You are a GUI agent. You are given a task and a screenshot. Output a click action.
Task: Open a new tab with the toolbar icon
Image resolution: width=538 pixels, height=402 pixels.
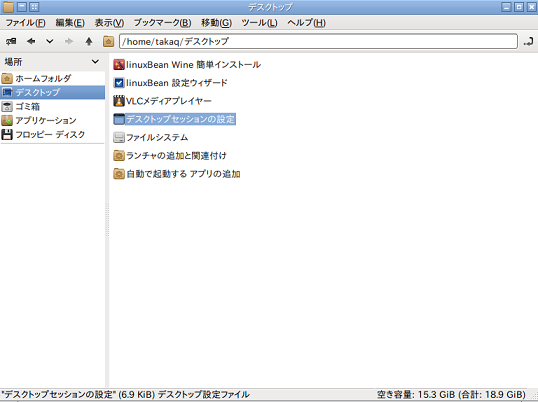[11, 42]
